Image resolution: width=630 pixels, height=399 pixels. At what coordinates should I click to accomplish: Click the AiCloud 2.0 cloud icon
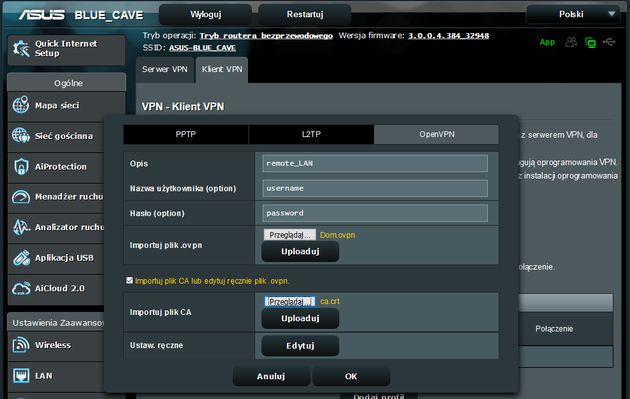21,289
